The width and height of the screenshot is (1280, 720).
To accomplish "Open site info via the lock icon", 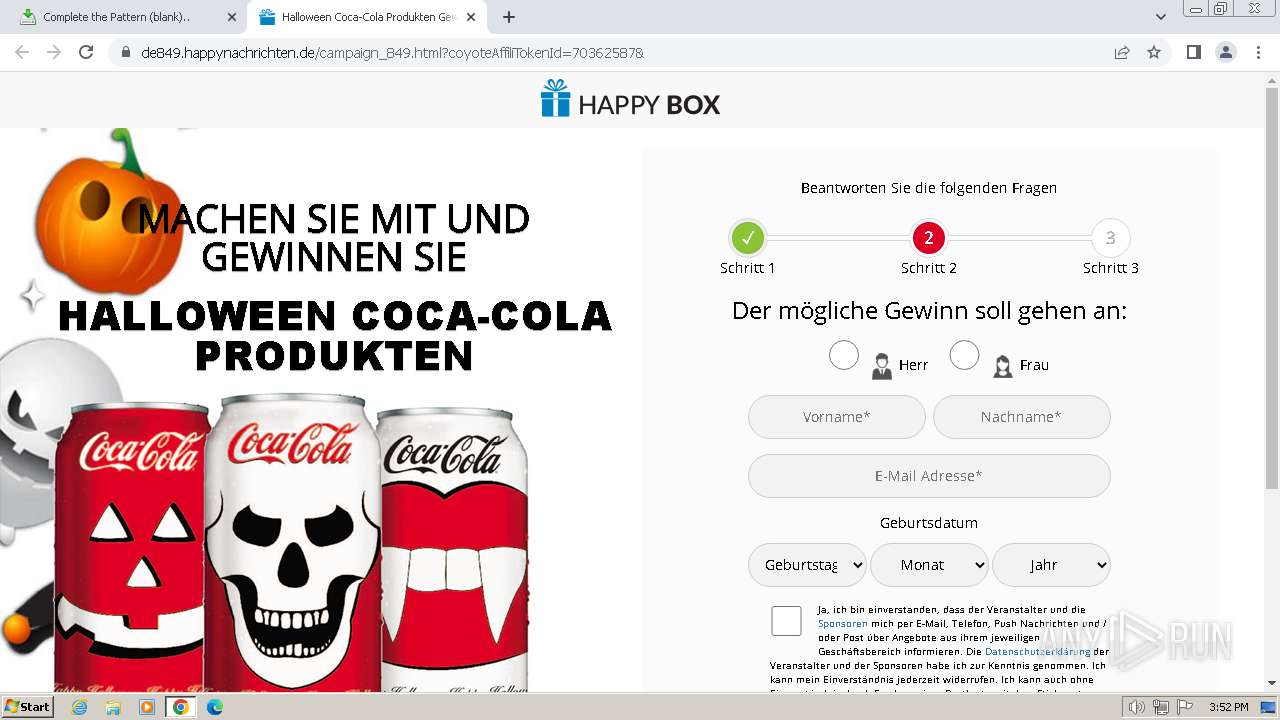I will (x=126, y=52).
